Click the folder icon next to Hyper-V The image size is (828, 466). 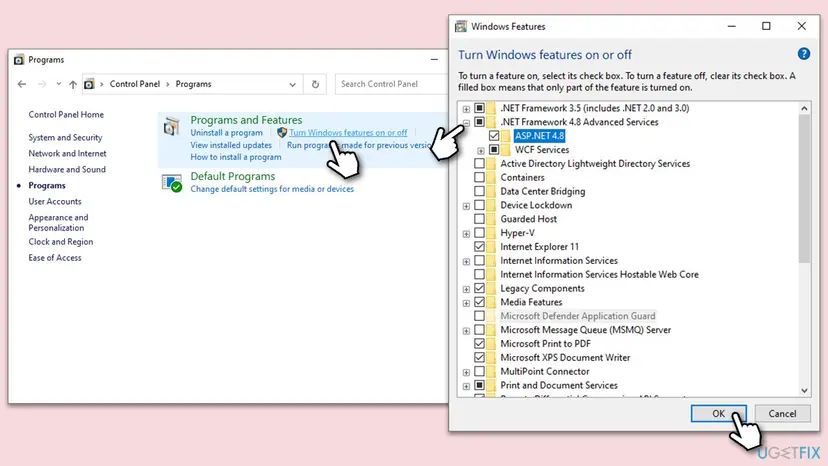[x=491, y=233]
